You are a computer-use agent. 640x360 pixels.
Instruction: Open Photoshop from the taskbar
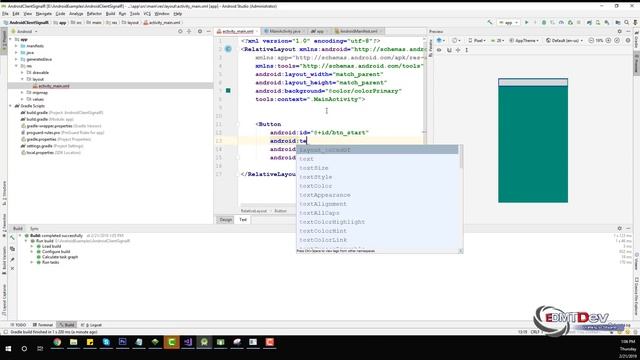122,342
